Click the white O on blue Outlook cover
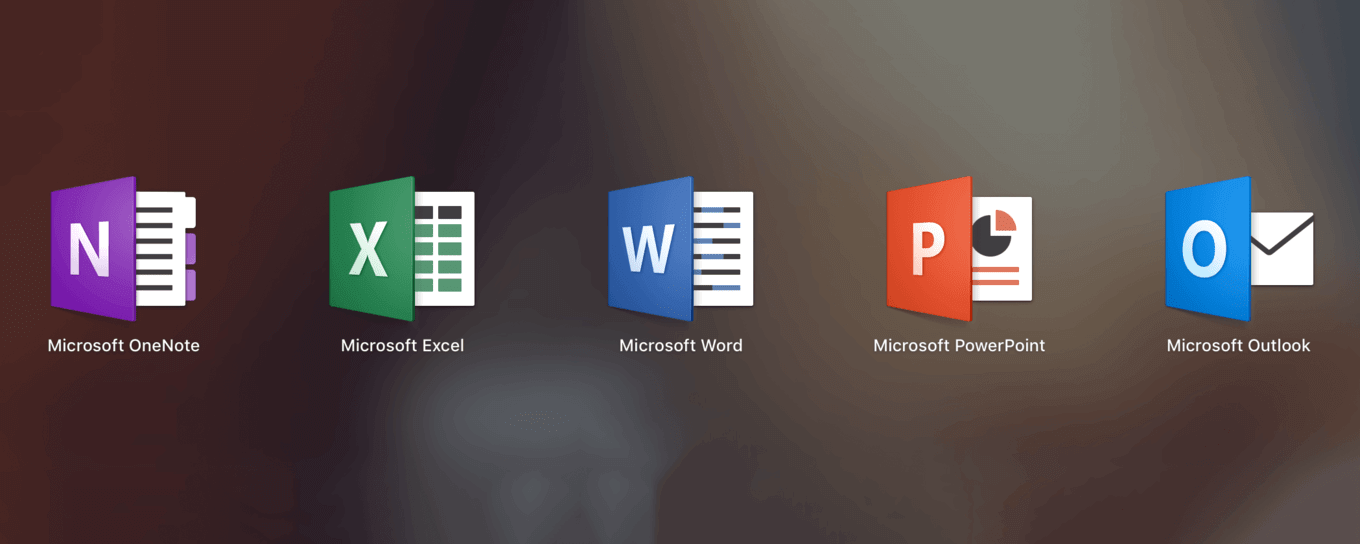1360x544 pixels. coord(1204,249)
